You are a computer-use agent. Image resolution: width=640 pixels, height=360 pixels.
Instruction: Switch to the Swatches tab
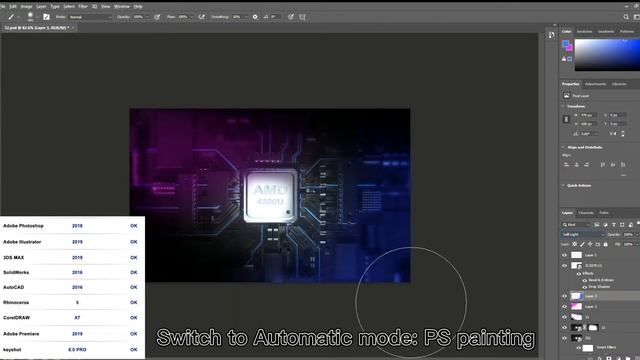tap(584, 31)
